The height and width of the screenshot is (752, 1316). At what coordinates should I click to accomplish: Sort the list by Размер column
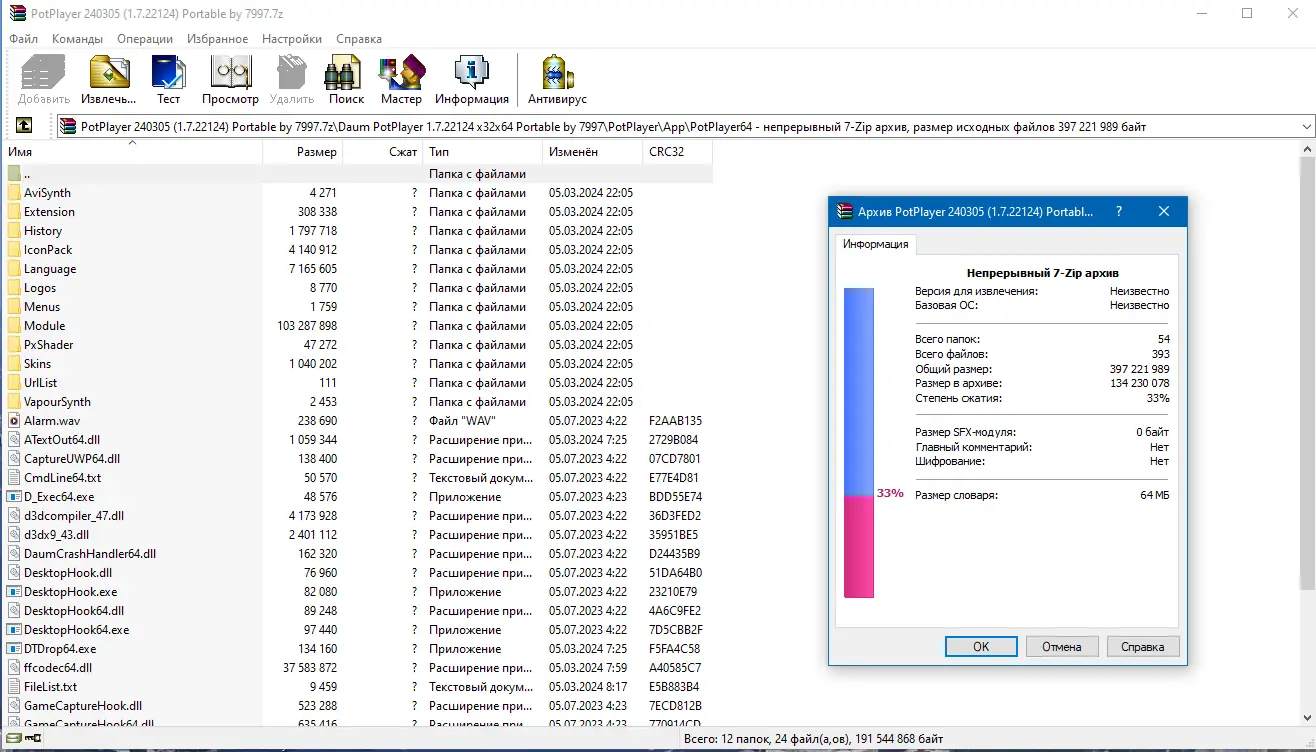[303, 152]
